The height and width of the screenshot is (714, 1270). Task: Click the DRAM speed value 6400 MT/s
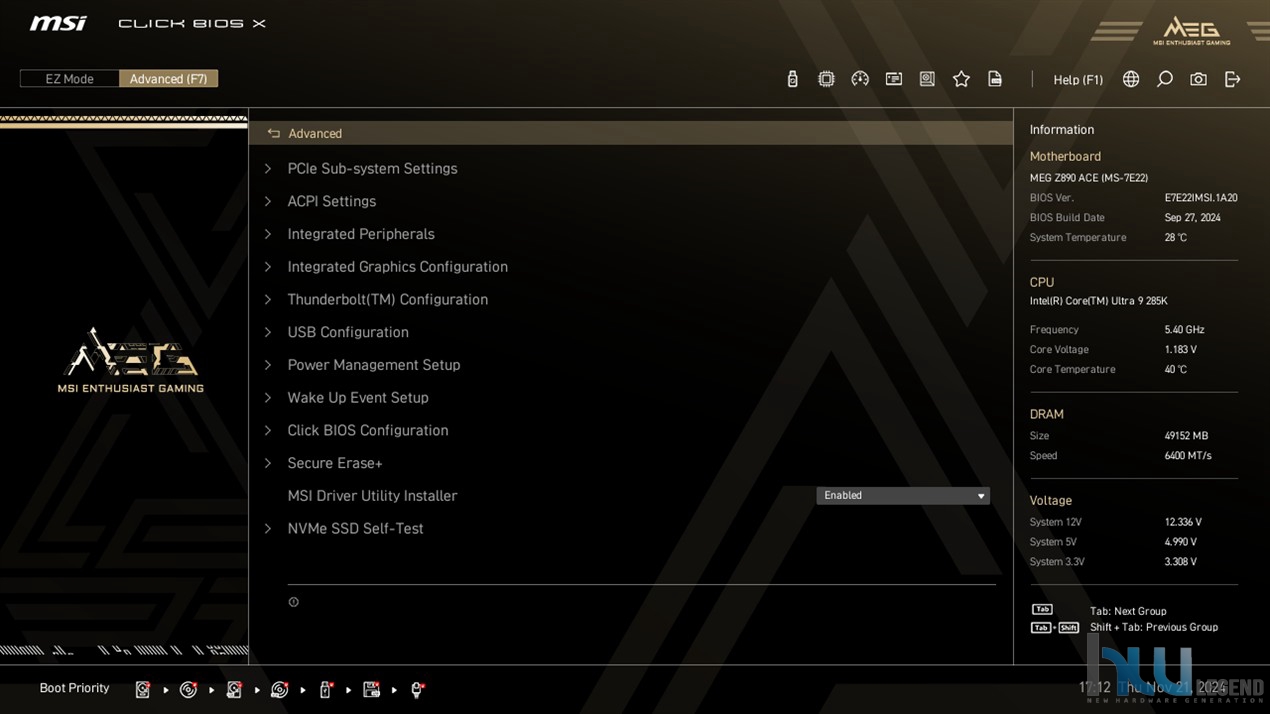coord(1187,456)
